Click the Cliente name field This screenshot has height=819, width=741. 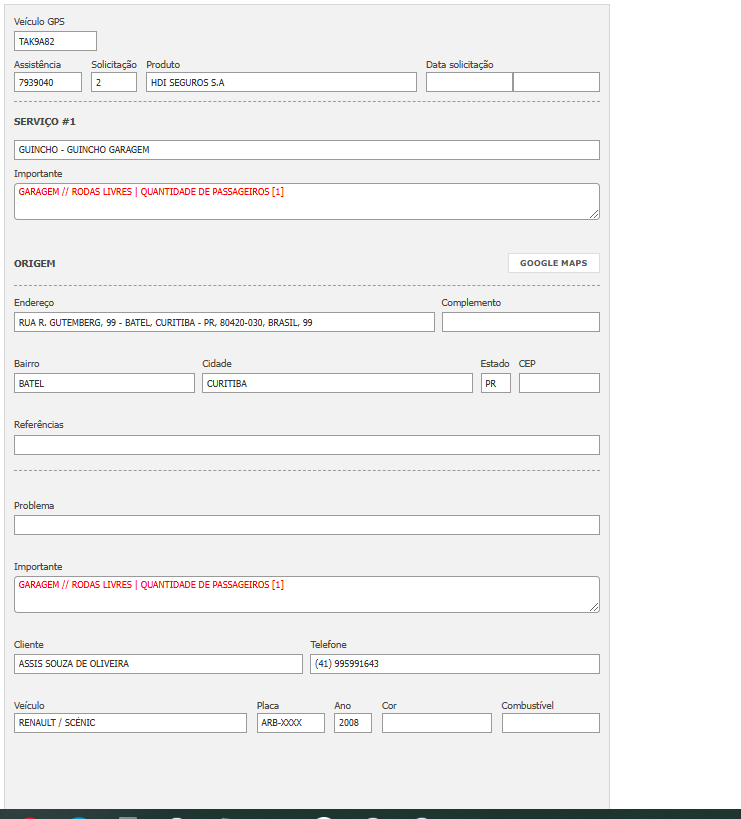point(158,664)
